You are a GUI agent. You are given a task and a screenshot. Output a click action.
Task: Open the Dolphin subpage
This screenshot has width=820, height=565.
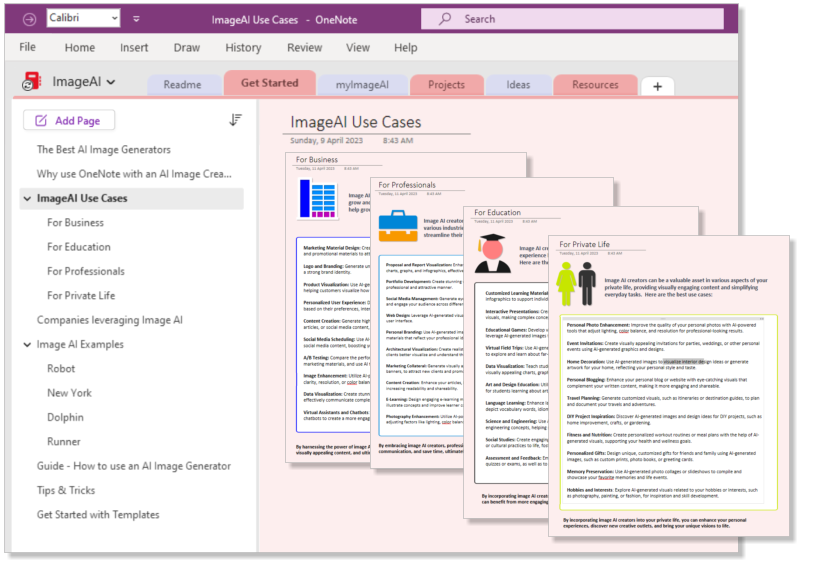point(65,417)
